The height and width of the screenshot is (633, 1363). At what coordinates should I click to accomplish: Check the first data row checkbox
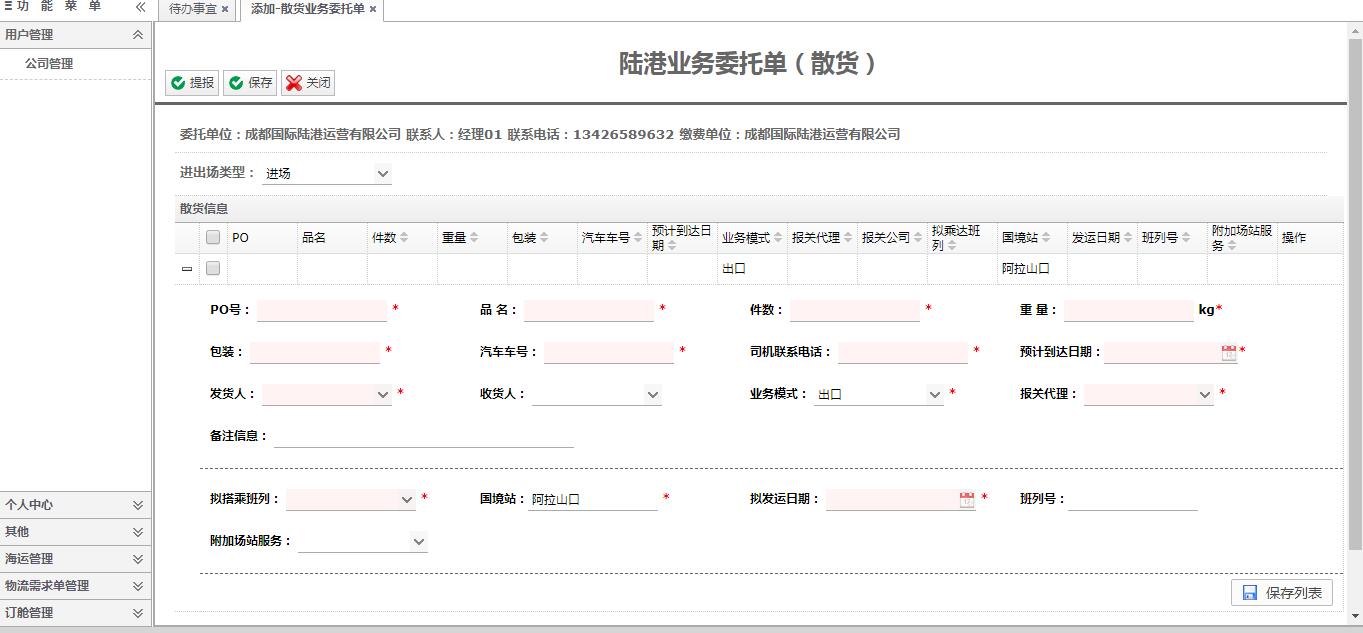tap(213, 268)
